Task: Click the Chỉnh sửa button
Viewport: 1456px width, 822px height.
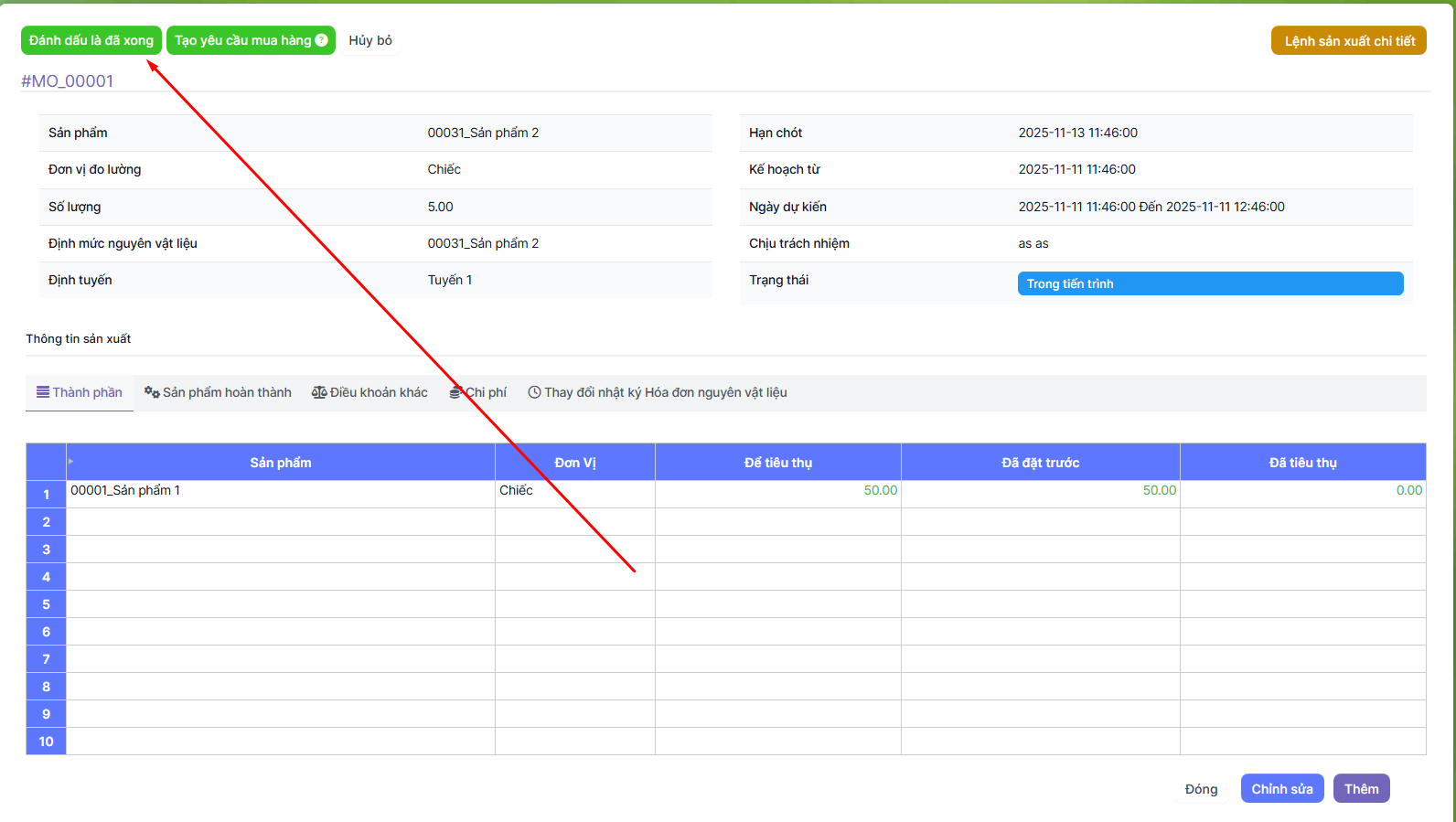Action: [1281, 789]
